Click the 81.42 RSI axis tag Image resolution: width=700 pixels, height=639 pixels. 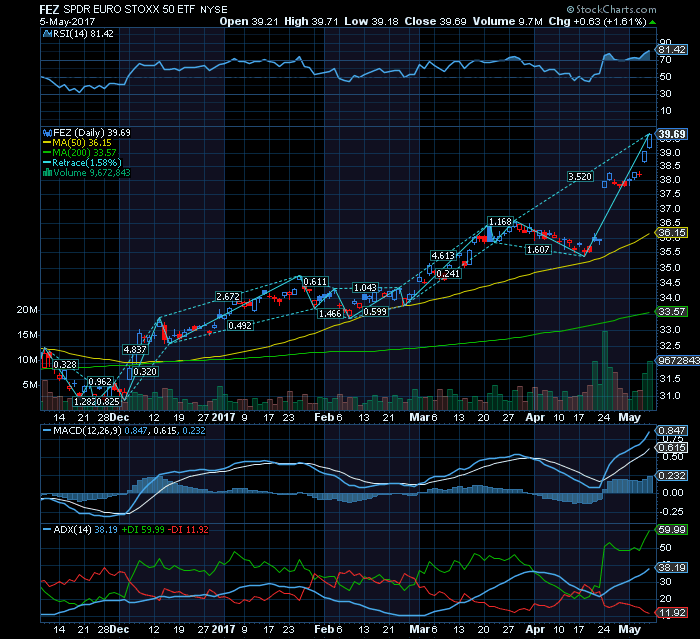point(671,50)
